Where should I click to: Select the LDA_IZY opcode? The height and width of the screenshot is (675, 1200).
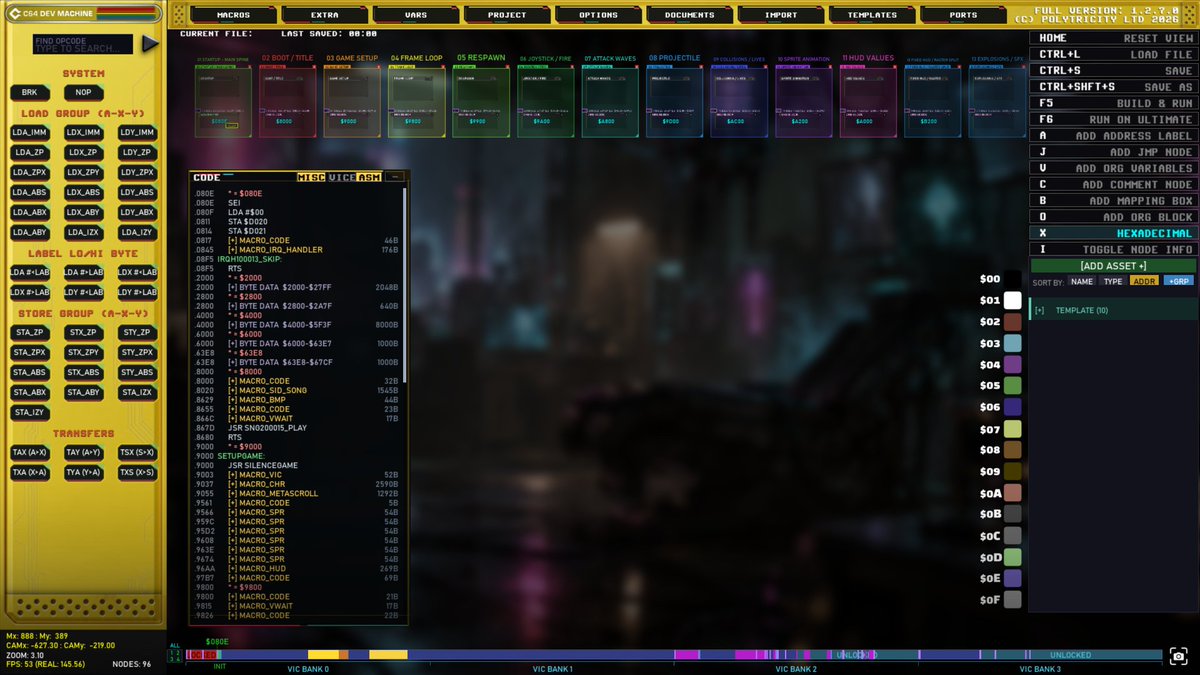coord(137,232)
